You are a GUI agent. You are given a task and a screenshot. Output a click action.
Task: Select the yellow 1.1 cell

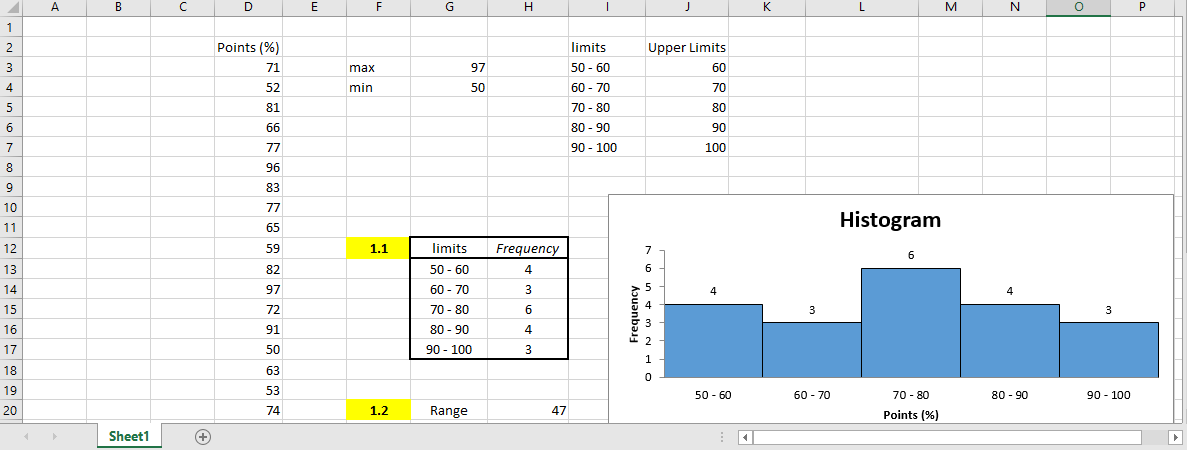[x=378, y=248]
